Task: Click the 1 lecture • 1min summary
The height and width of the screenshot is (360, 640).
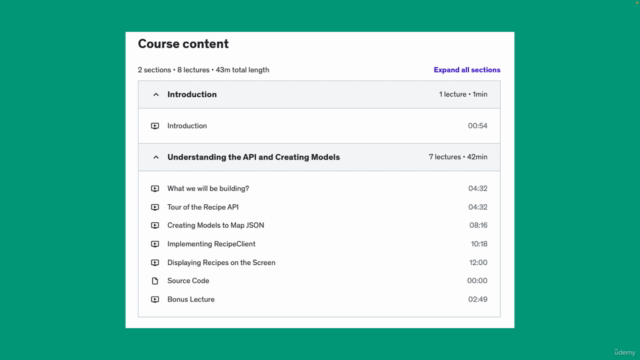Action: coord(463,94)
